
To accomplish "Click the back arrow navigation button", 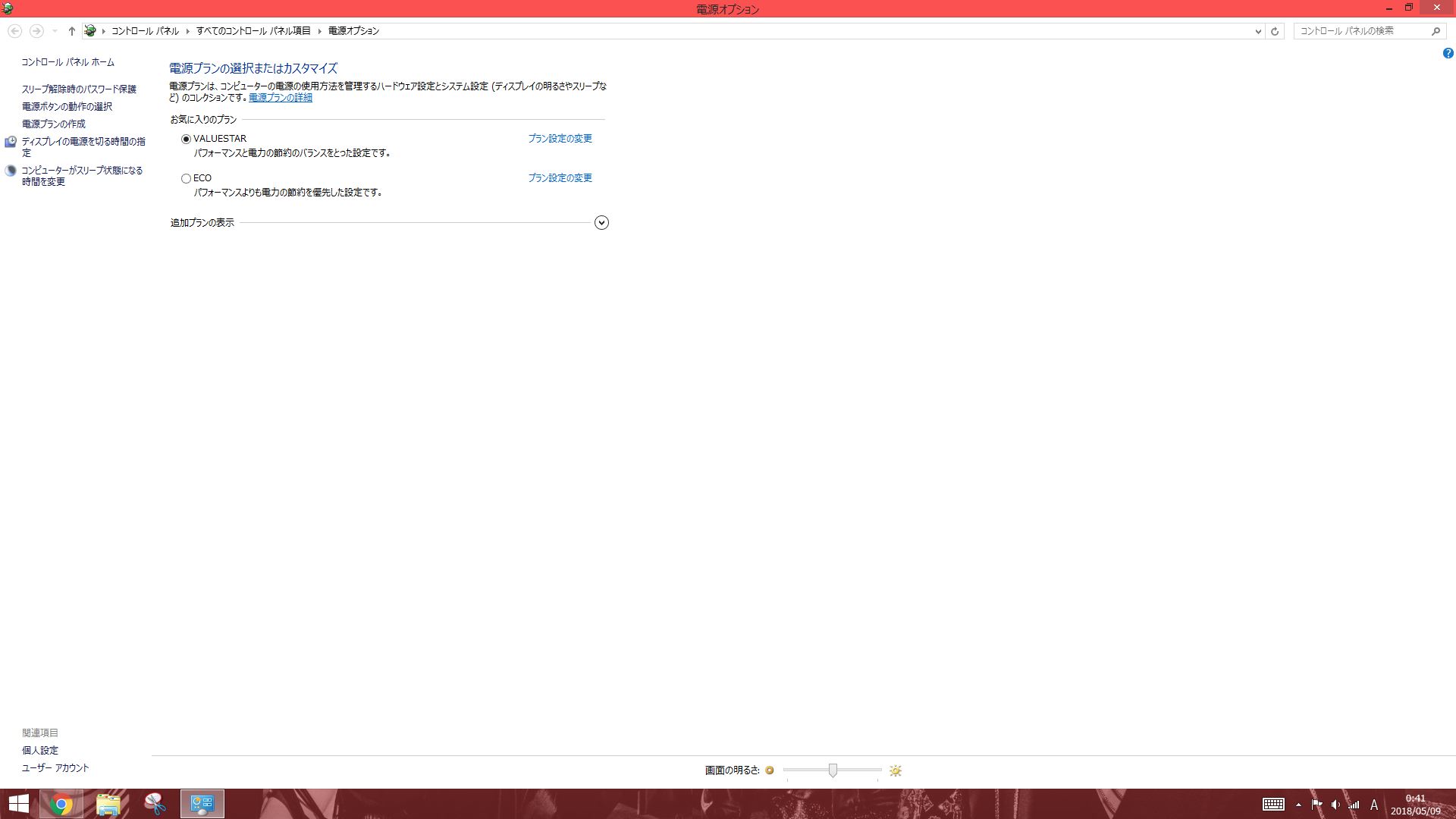I will (14, 31).
